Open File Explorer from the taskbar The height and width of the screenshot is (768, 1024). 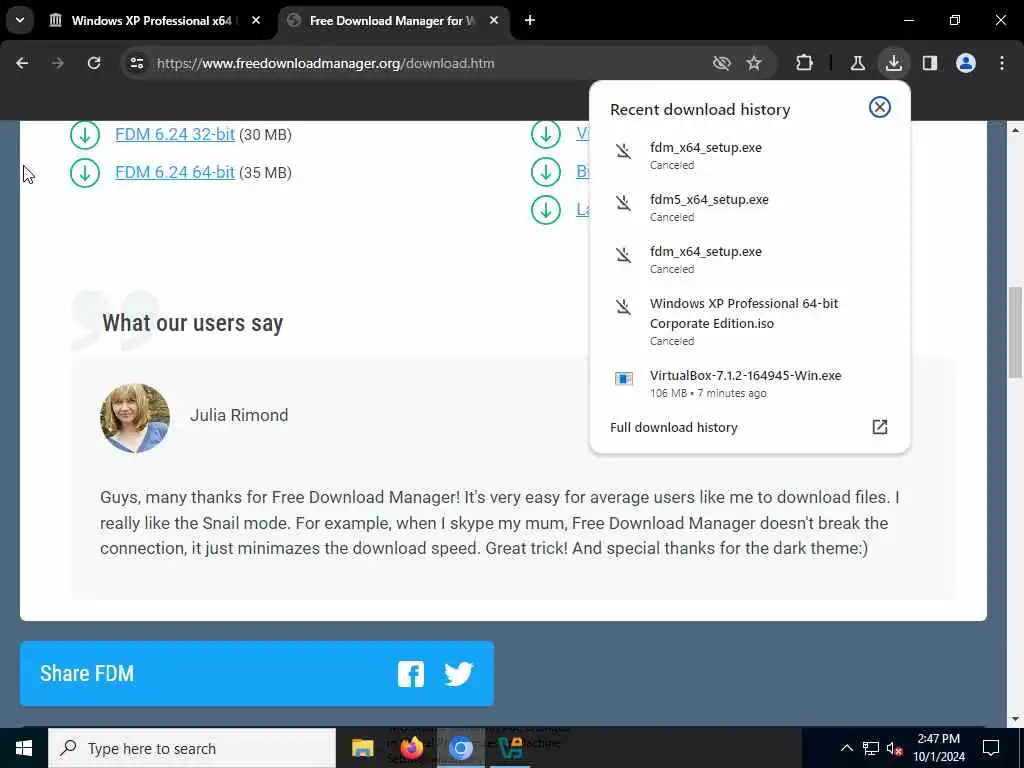(x=362, y=748)
